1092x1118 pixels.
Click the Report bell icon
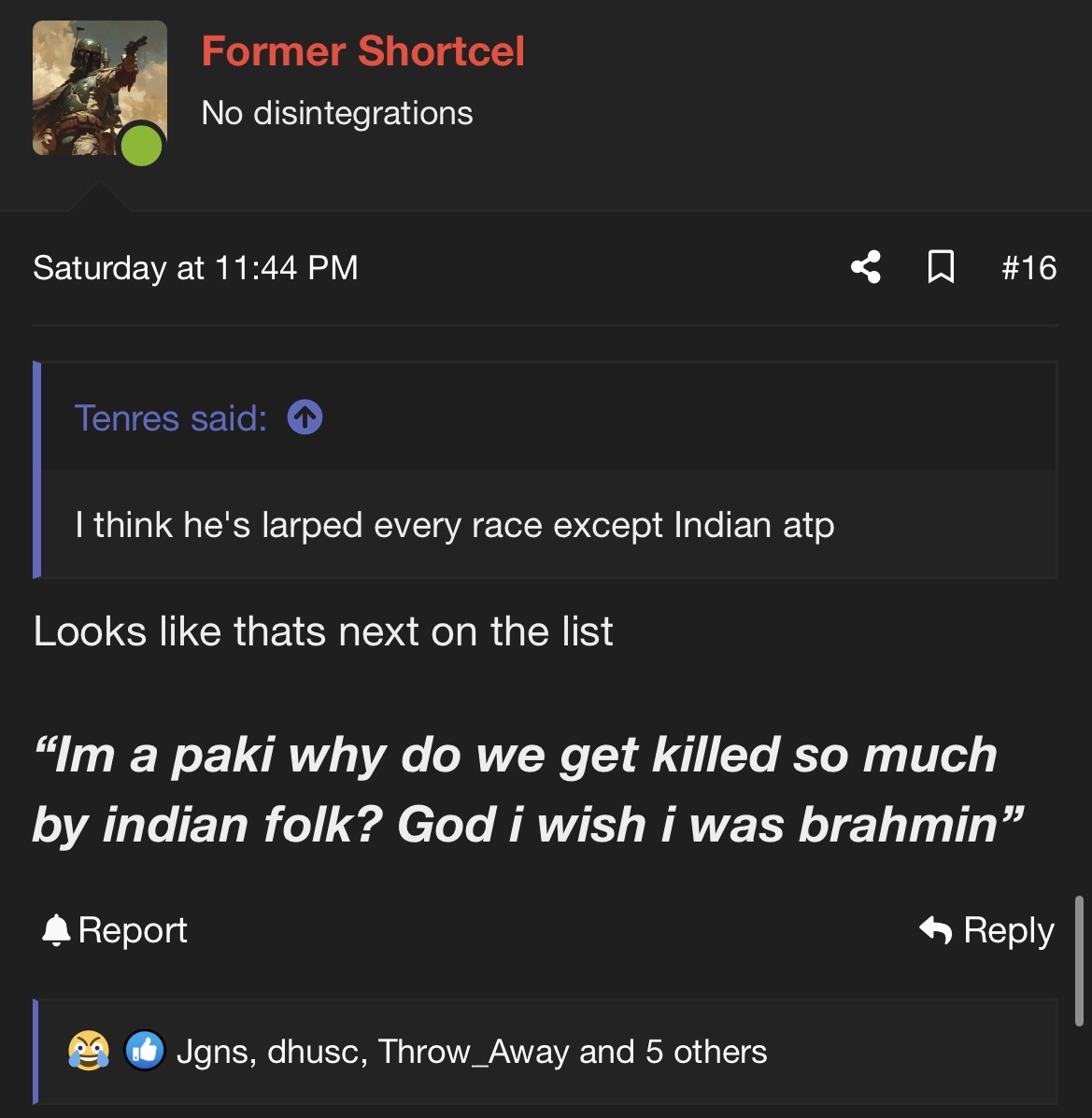click(x=56, y=930)
